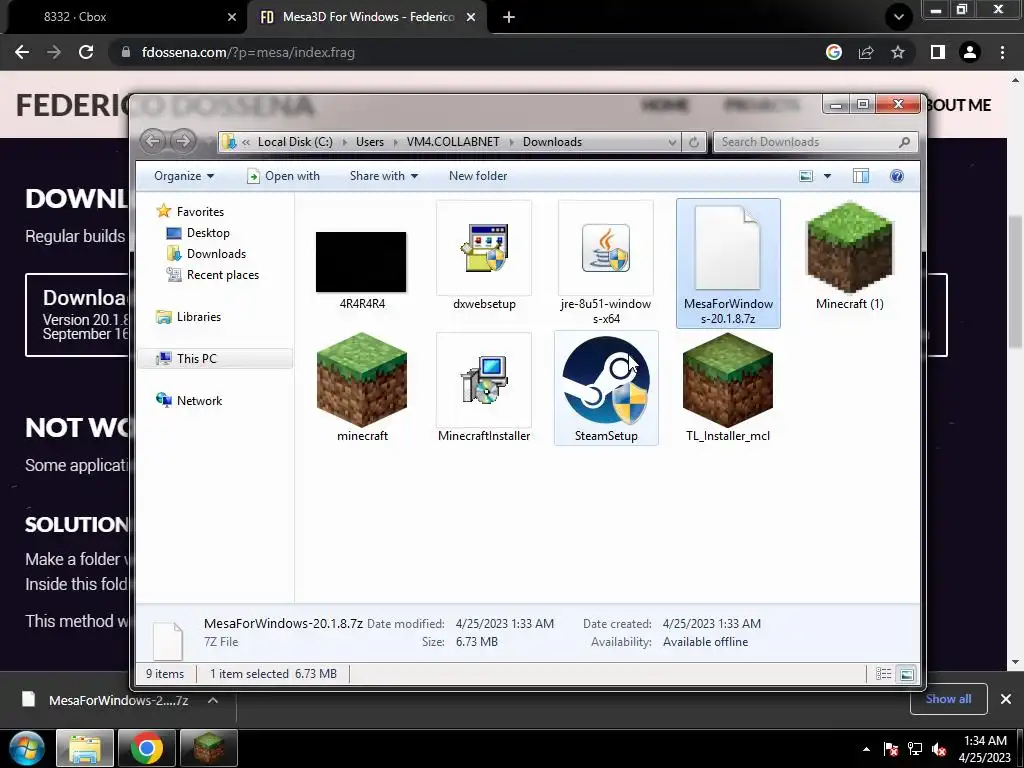Select the SteamSetup icon

(x=606, y=380)
